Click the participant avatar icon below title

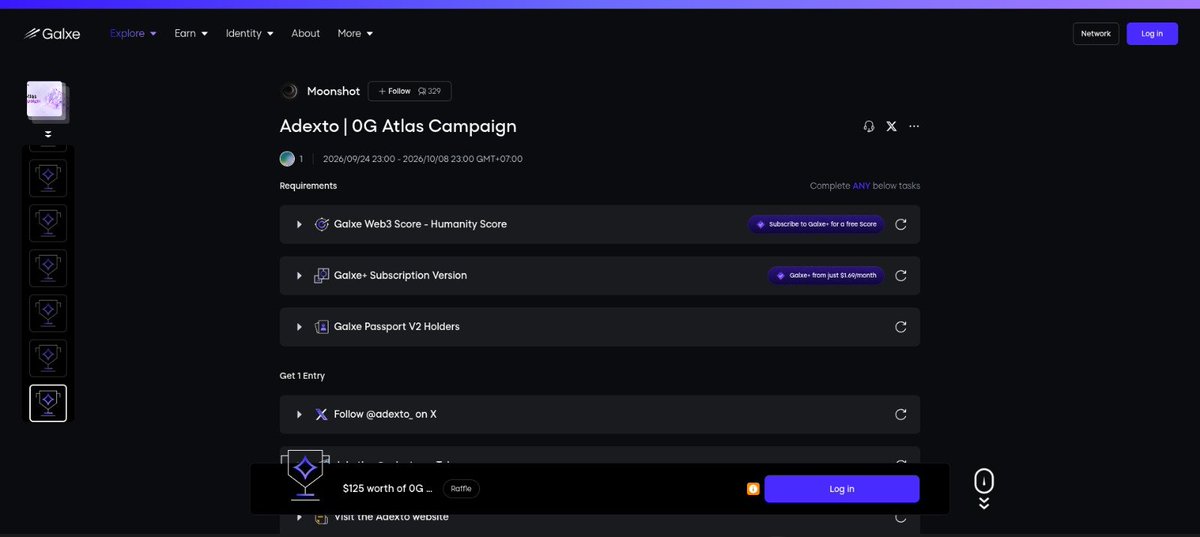click(x=287, y=158)
